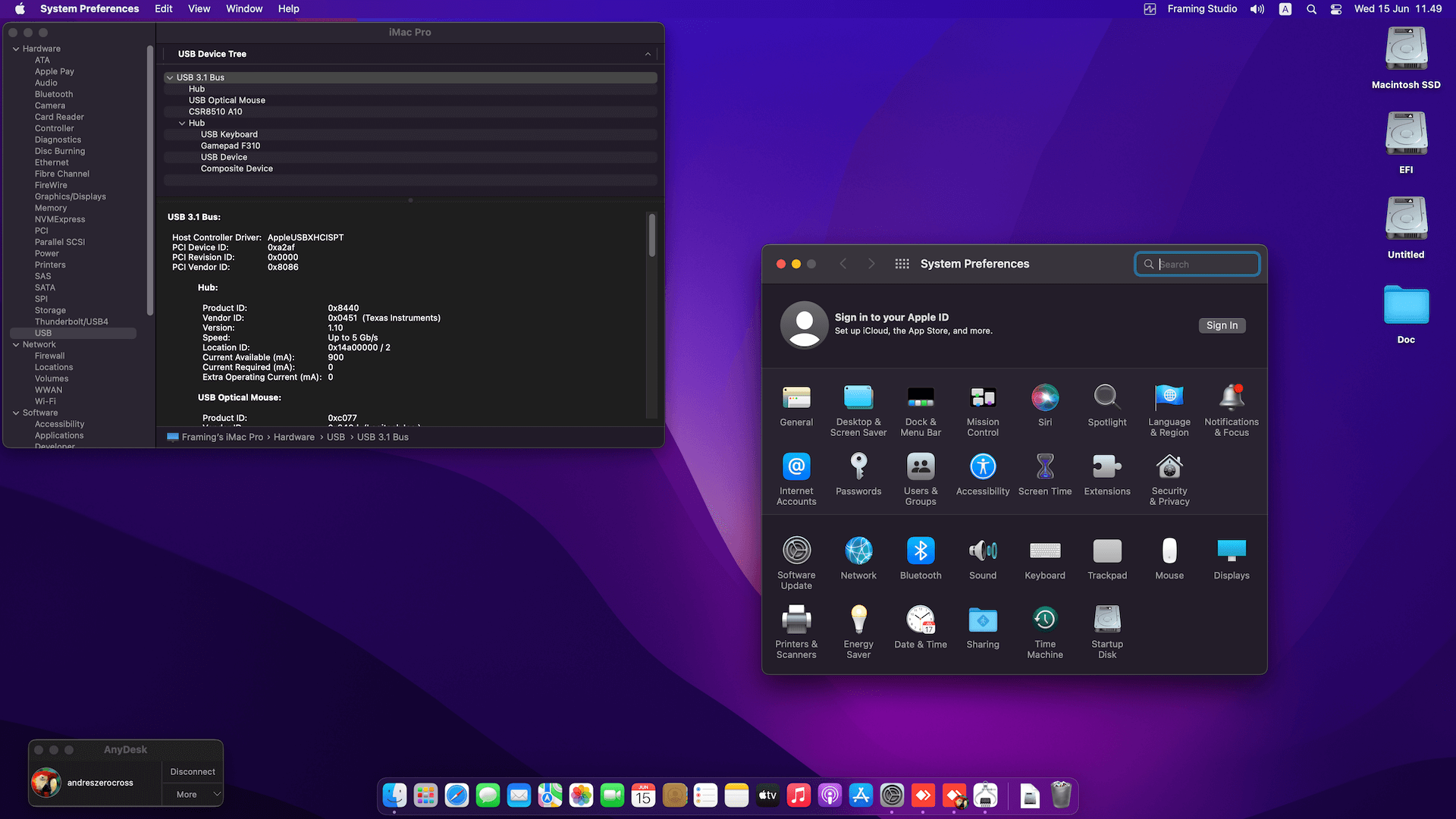Image resolution: width=1456 pixels, height=819 pixels.
Task: Open the Passwords pane
Action: [x=858, y=466]
